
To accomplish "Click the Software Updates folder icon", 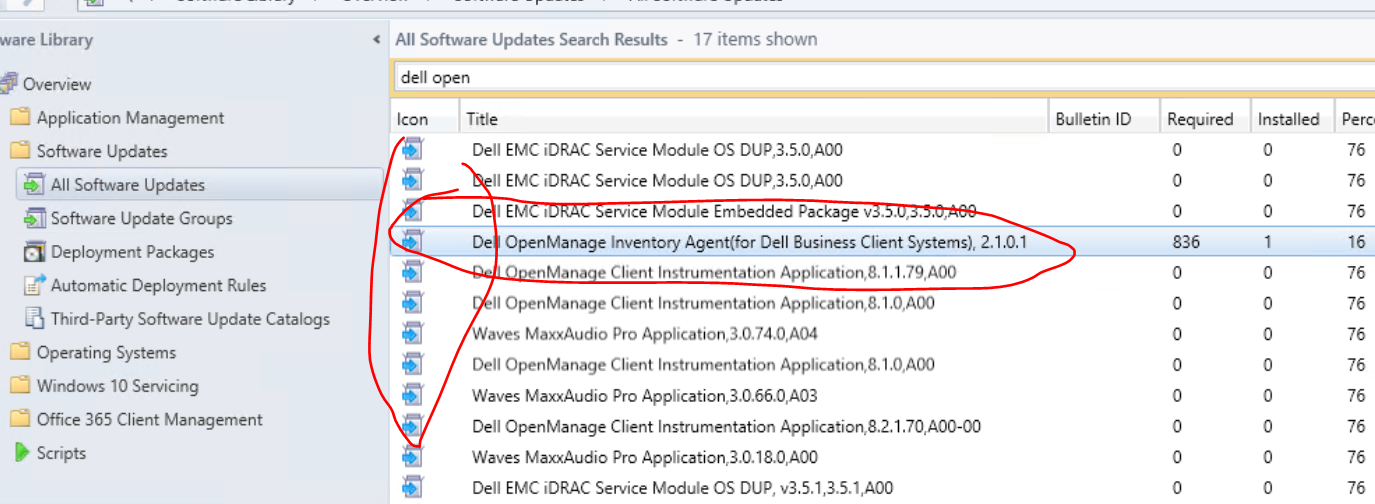I will 20,151.
